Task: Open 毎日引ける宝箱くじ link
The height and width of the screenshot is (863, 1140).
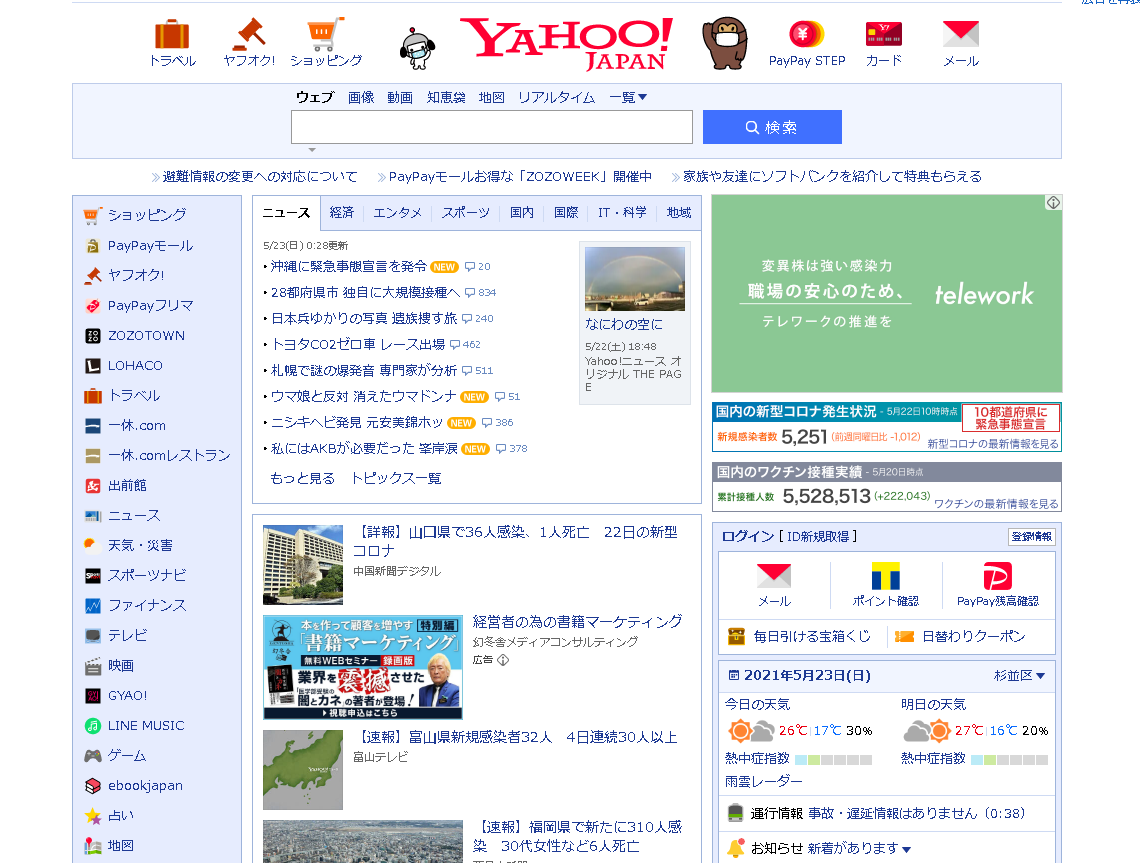Action: point(811,636)
